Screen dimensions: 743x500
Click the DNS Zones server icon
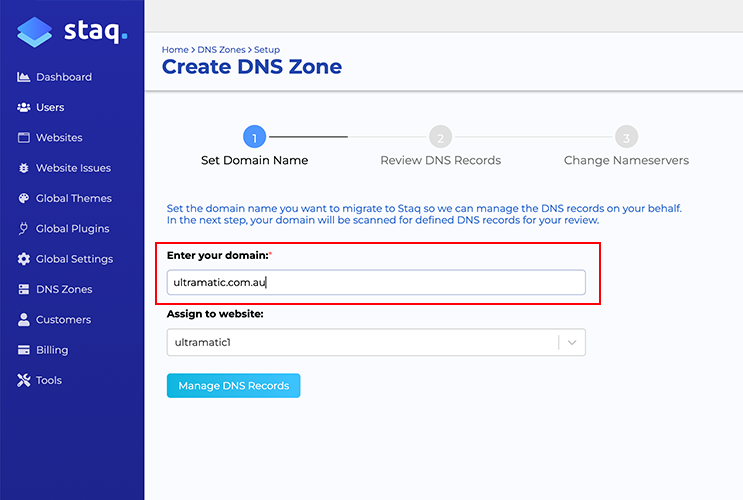(24, 289)
